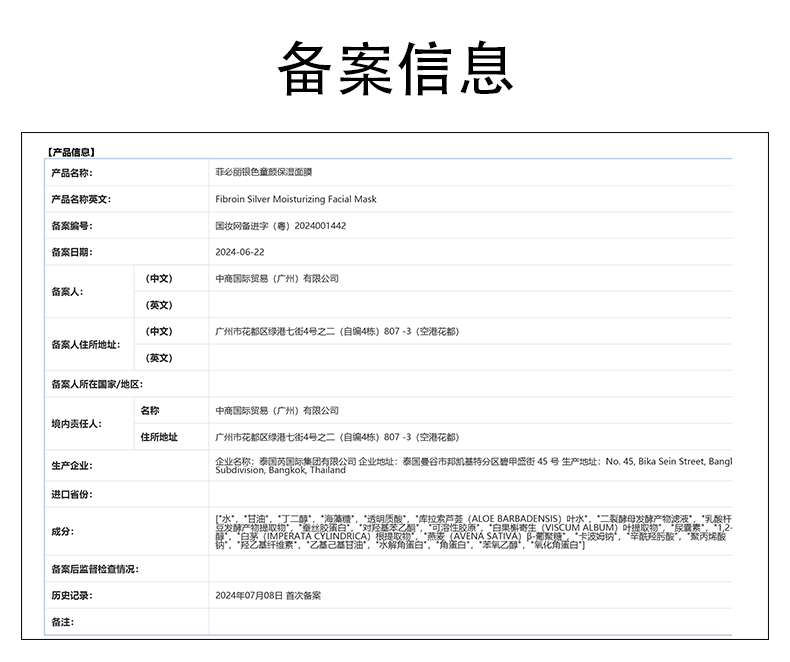Select the 境内责任人 company name value
The height and width of the screenshot is (662, 790).
click(x=277, y=411)
